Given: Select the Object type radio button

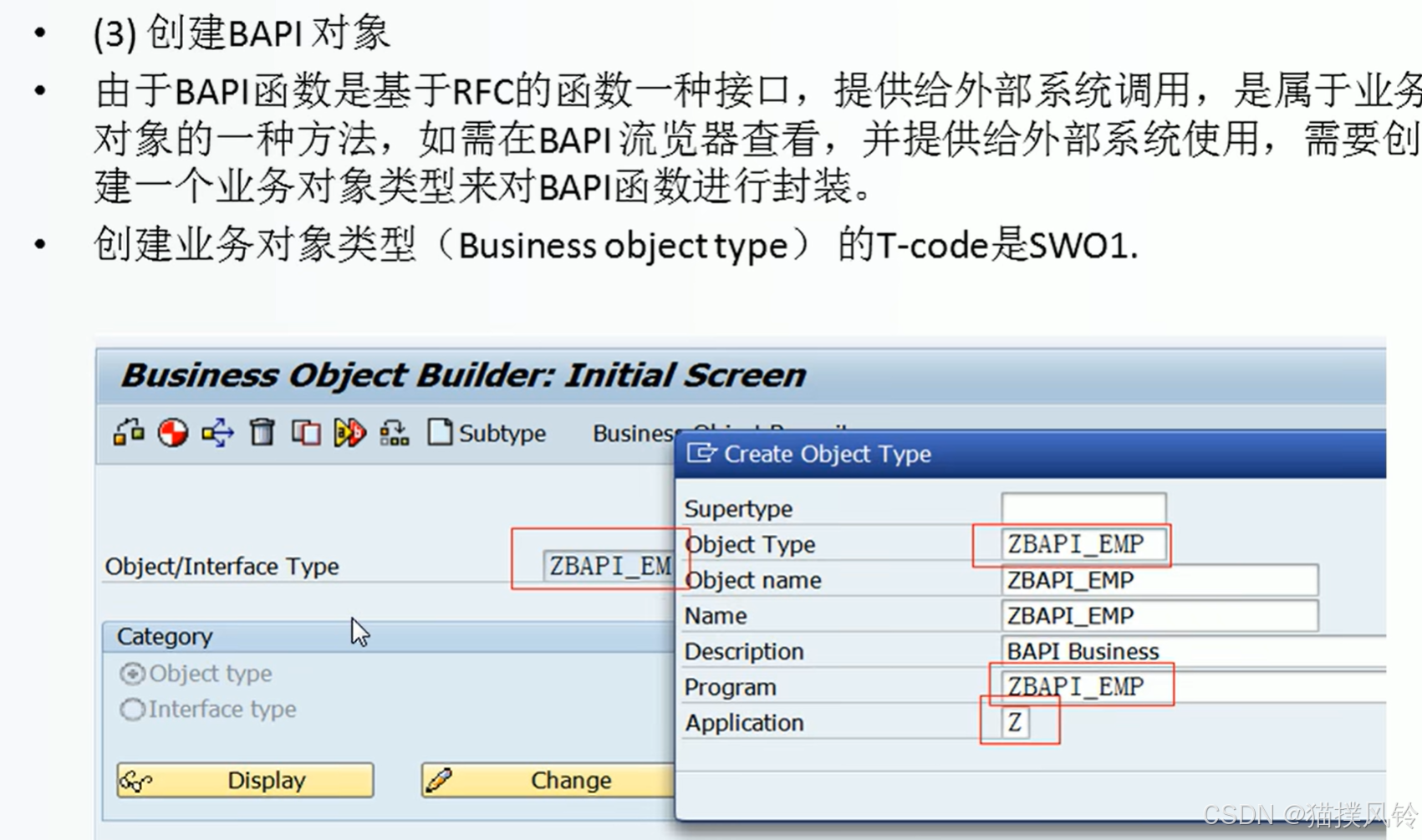Looking at the screenshot, I should point(132,674).
